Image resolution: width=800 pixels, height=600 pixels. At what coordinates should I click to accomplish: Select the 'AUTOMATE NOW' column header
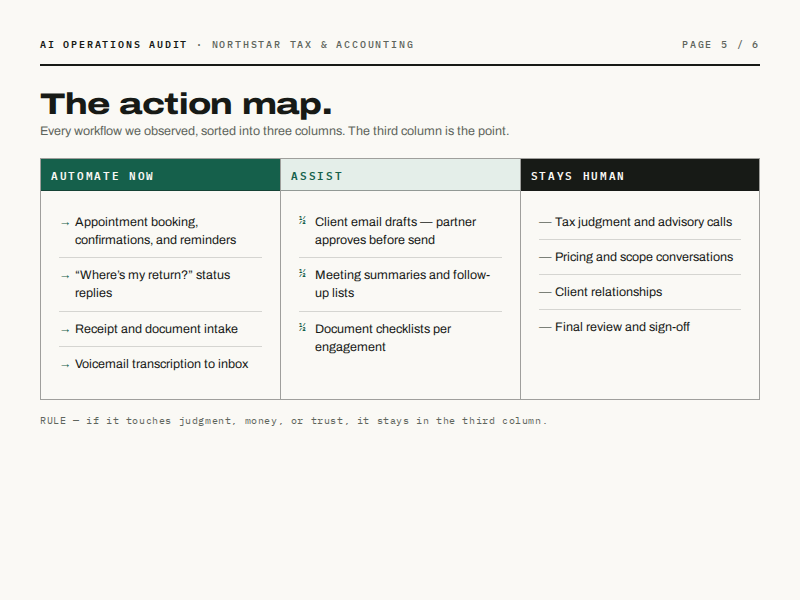point(160,175)
